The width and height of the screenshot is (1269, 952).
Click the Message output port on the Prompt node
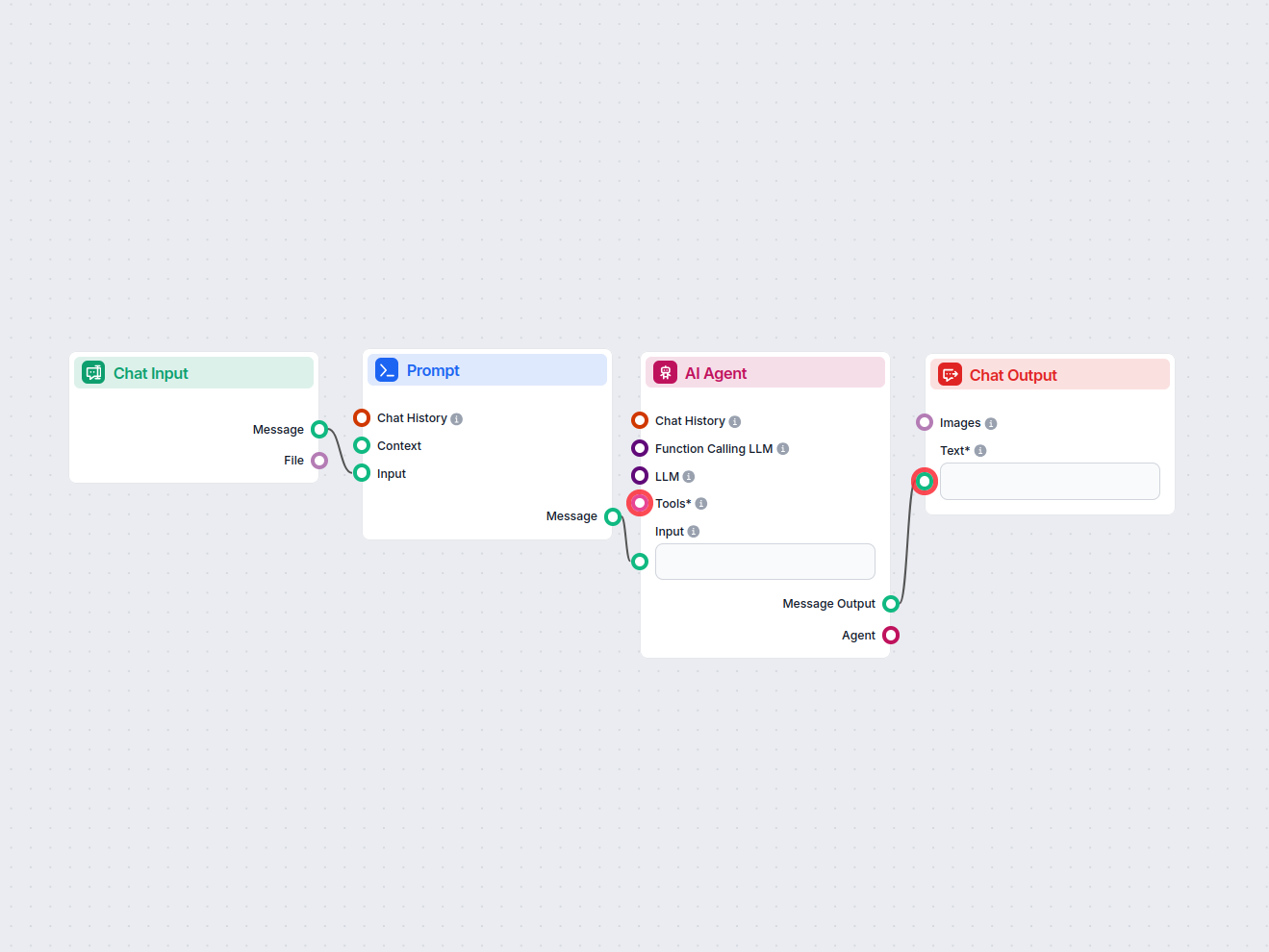[613, 515]
